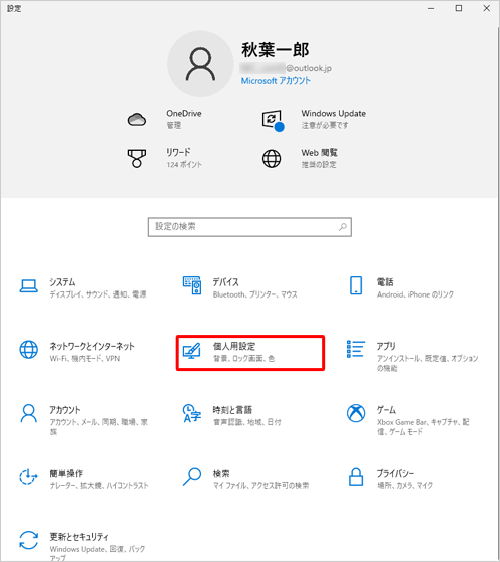500x562 pixels.
Task: Click the ディスプレイ、サウンド、通知、電源 description
Action: pos(98,295)
